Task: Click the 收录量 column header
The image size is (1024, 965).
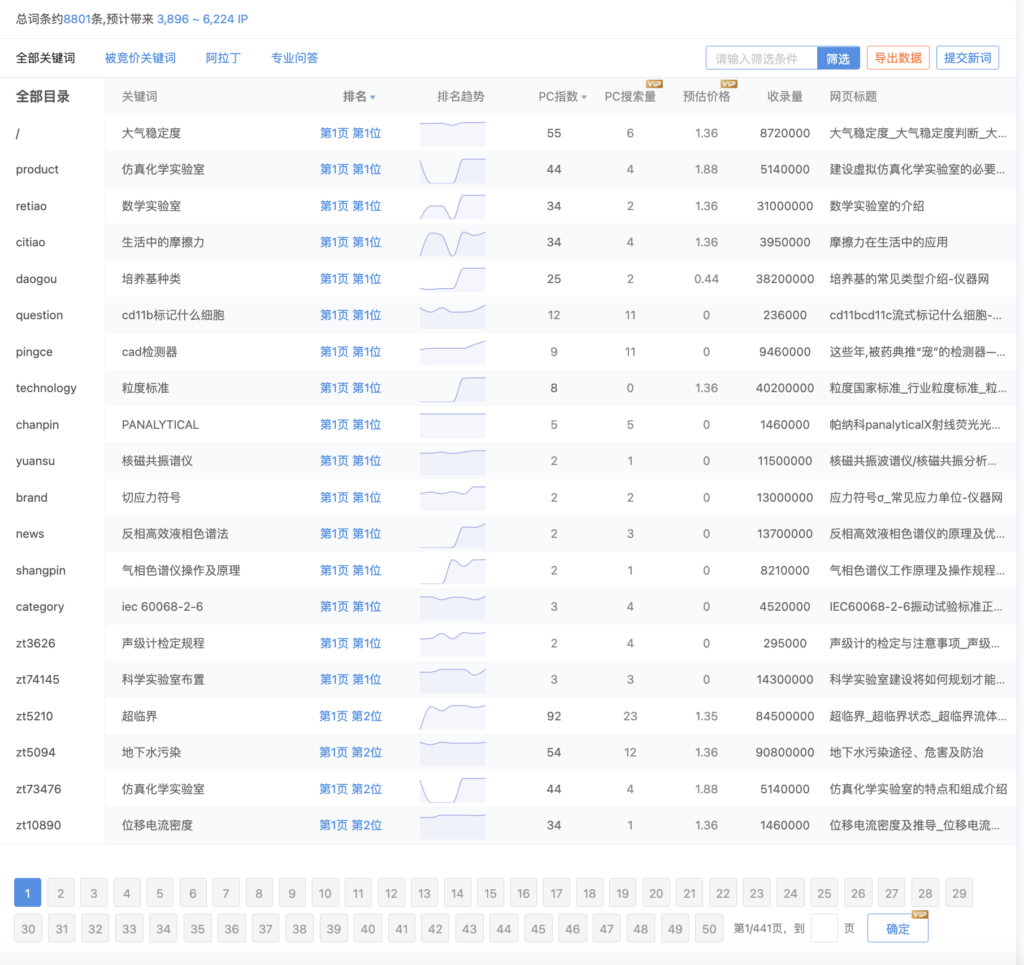Action: [x=784, y=97]
